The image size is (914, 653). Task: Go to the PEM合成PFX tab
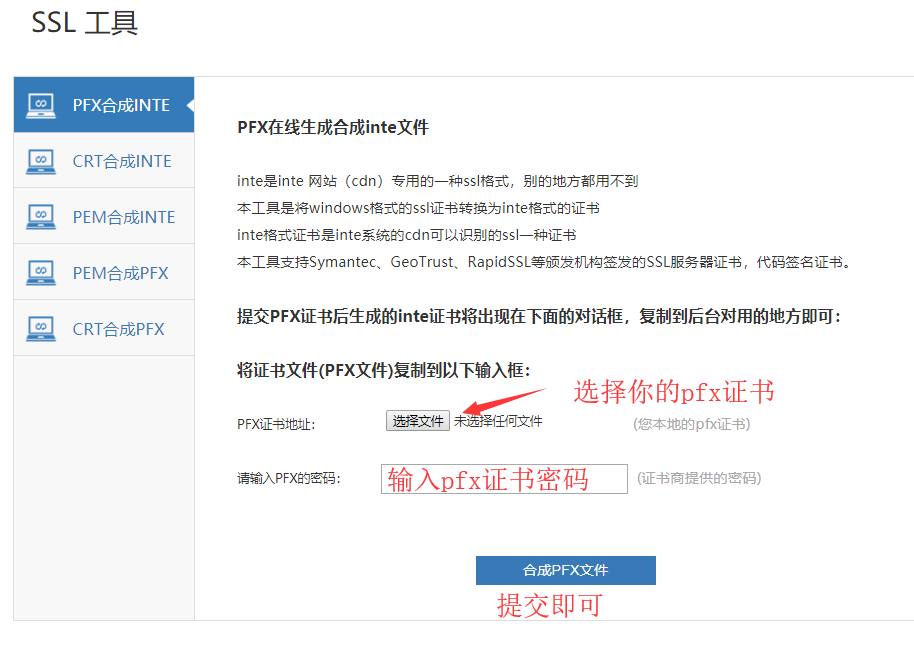pos(120,273)
